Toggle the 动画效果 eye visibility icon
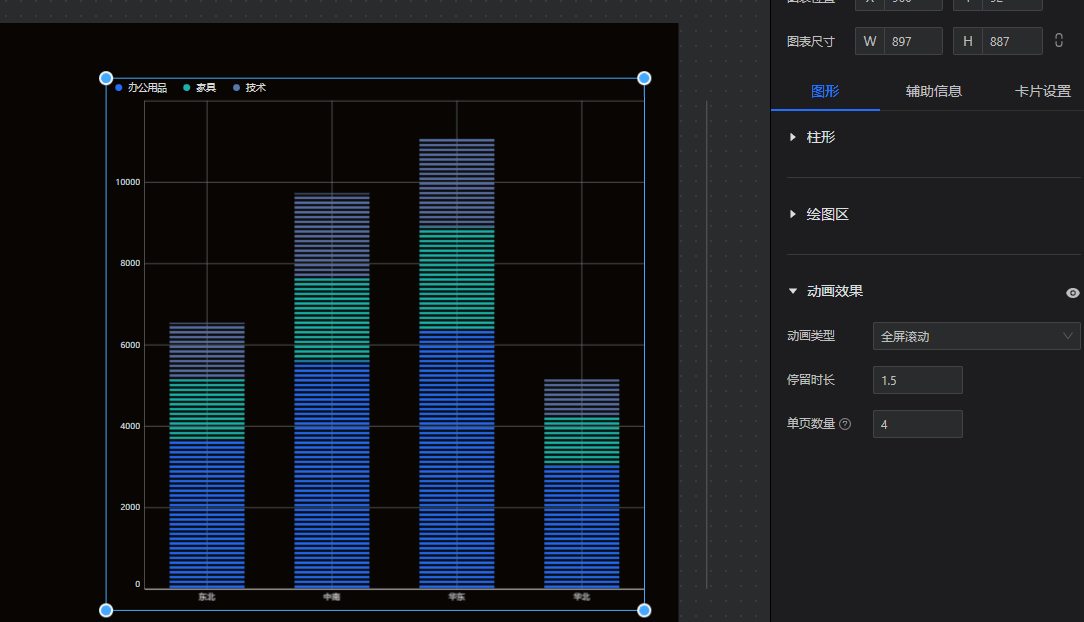This screenshot has height=622, width=1084. pos(1073,293)
